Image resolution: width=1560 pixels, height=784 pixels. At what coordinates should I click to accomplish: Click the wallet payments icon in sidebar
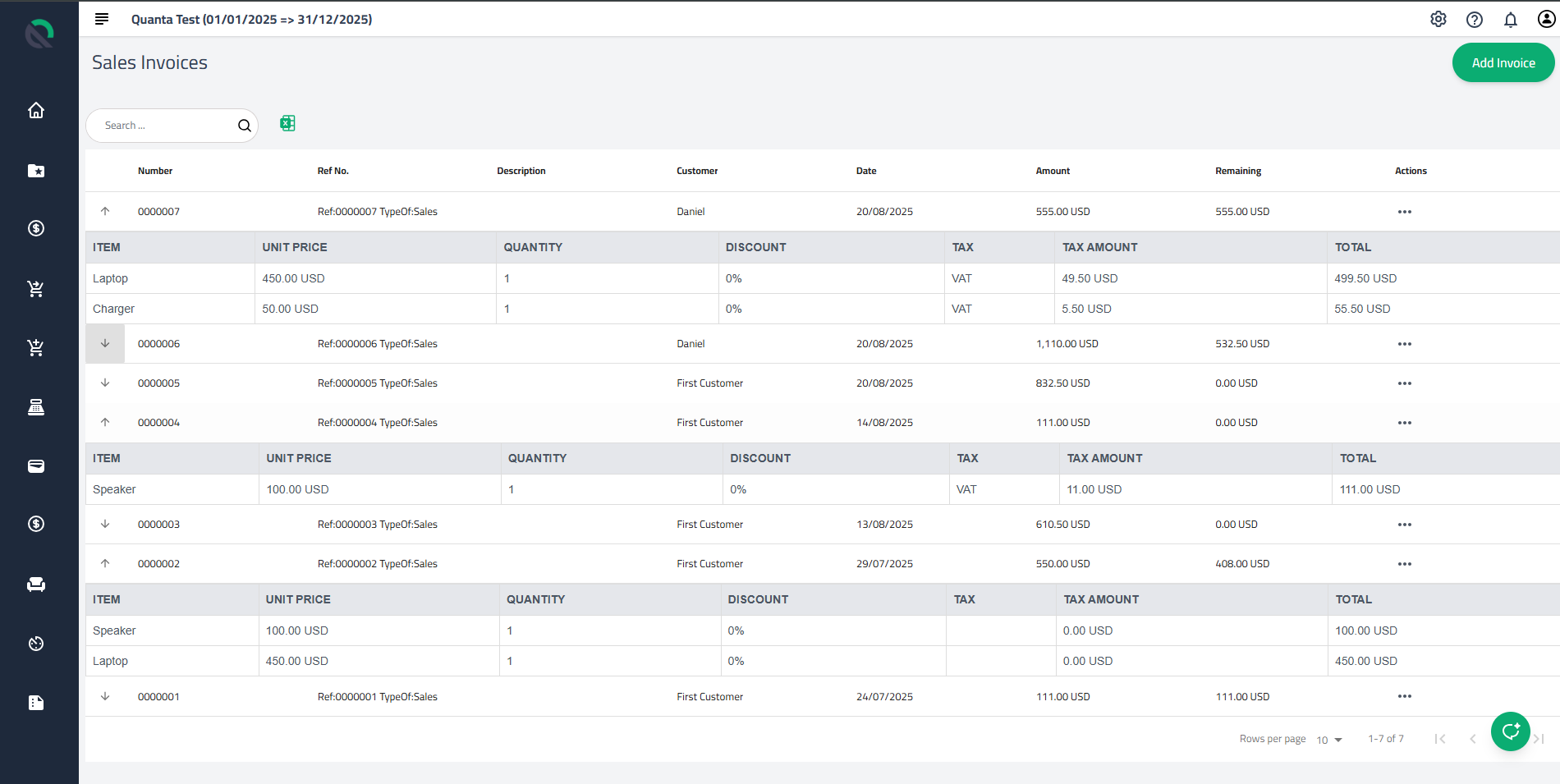pyautogui.click(x=36, y=465)
